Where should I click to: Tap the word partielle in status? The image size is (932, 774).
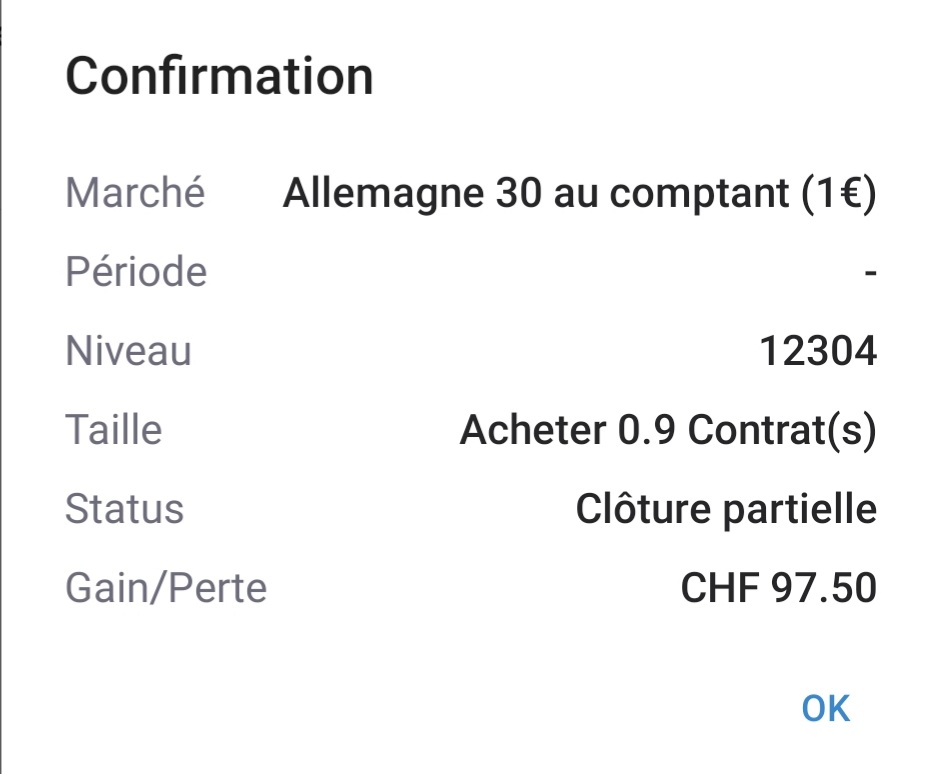coord(799,509)
